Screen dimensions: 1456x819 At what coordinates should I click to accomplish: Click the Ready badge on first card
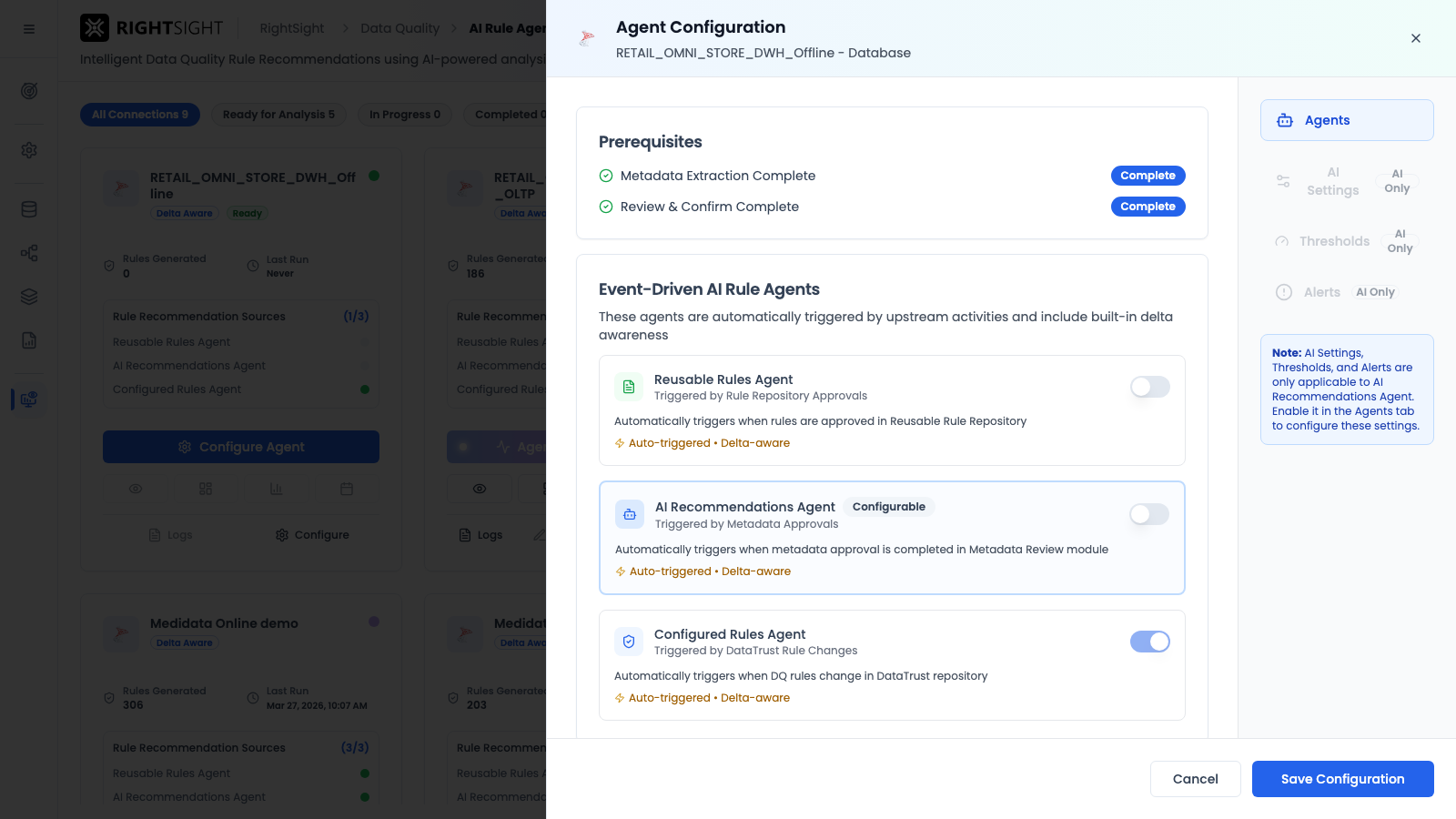click(x=247, y=214)
